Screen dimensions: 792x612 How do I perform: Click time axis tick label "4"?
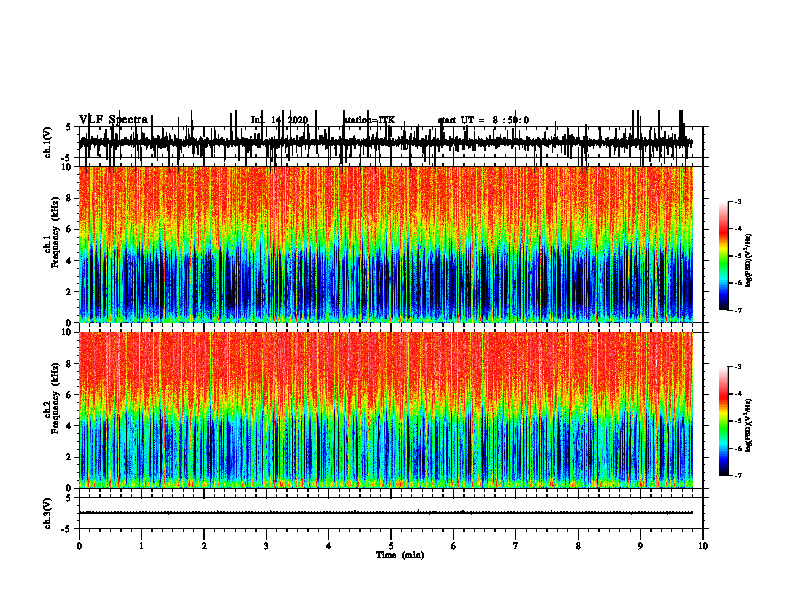point(329,546)
